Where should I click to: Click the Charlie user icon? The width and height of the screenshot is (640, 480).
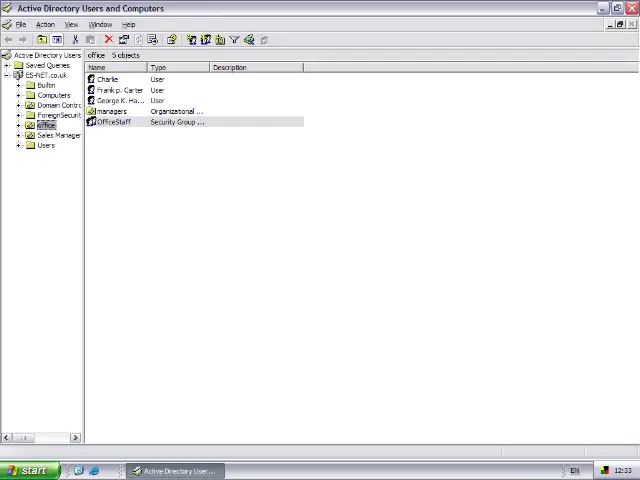coord(91,79)
